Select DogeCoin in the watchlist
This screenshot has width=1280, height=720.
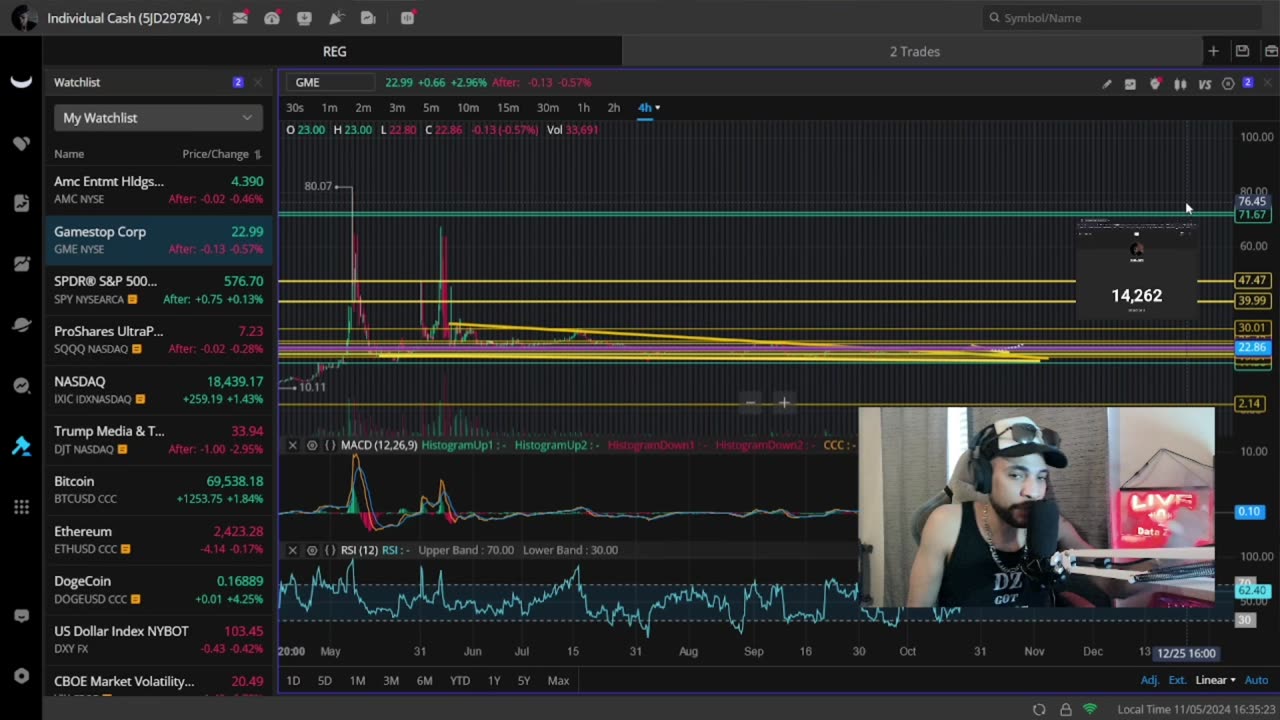[x=158, y=590]
